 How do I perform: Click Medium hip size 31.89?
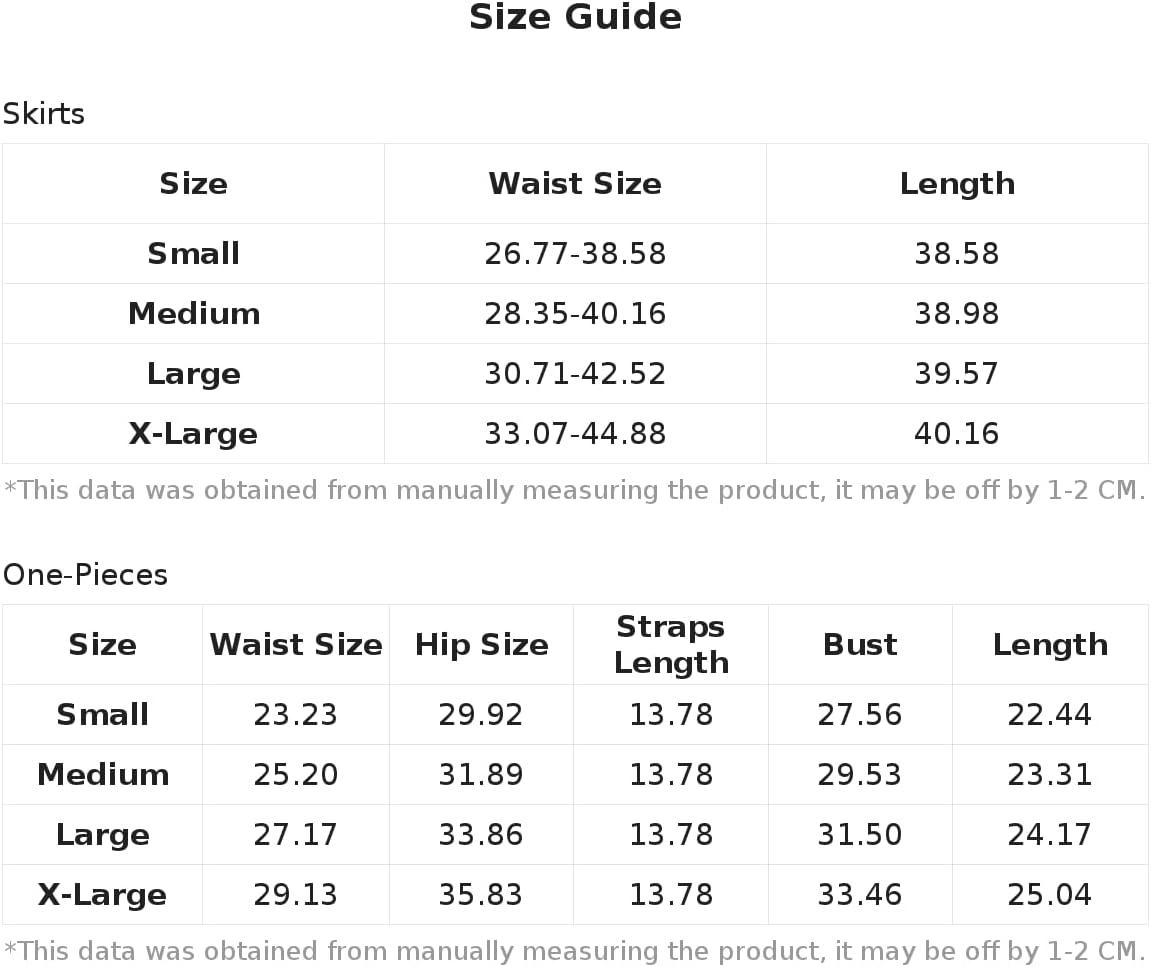click(x=481, y=775)
